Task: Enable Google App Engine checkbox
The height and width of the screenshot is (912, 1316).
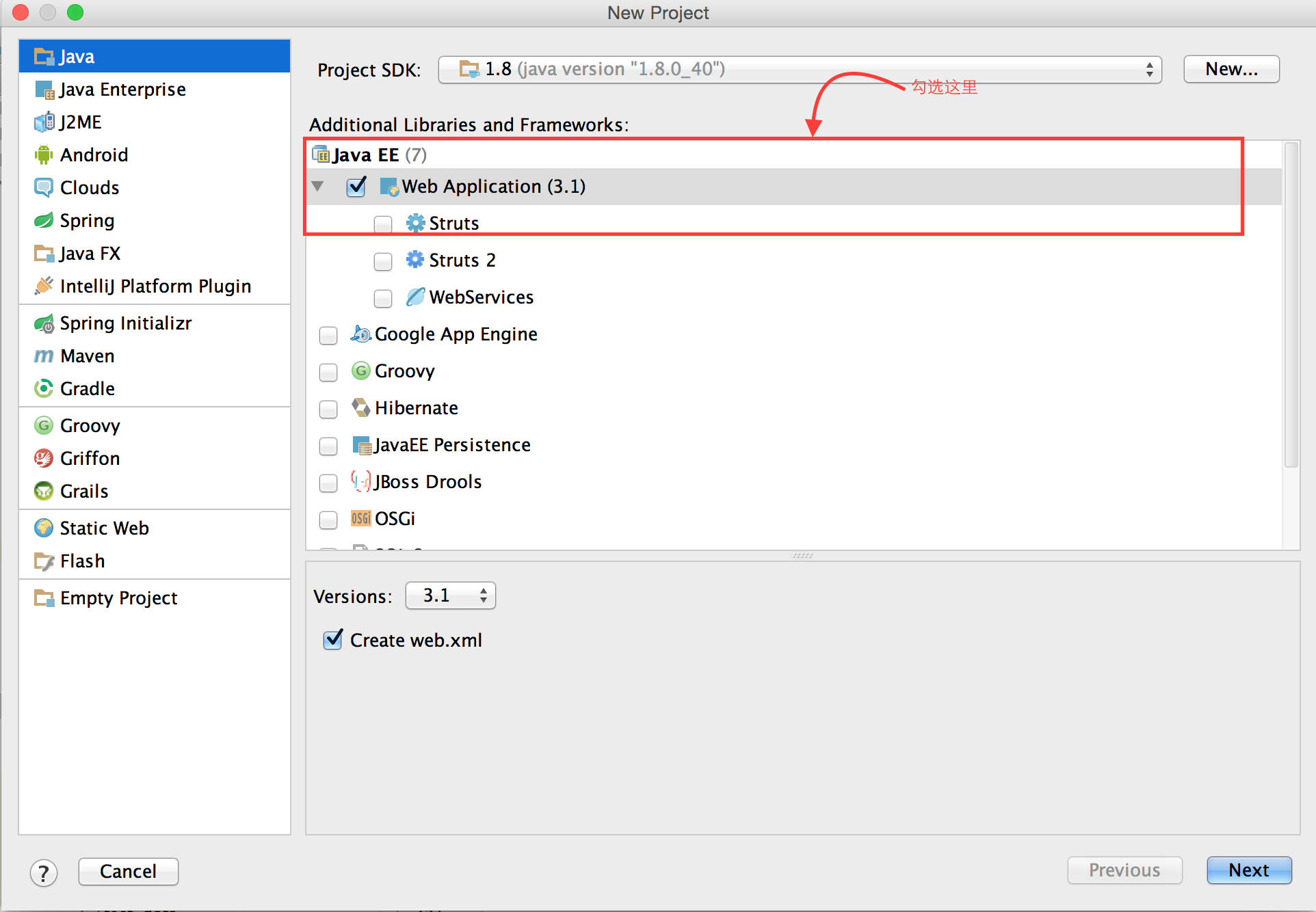Action: coord(328,335)
